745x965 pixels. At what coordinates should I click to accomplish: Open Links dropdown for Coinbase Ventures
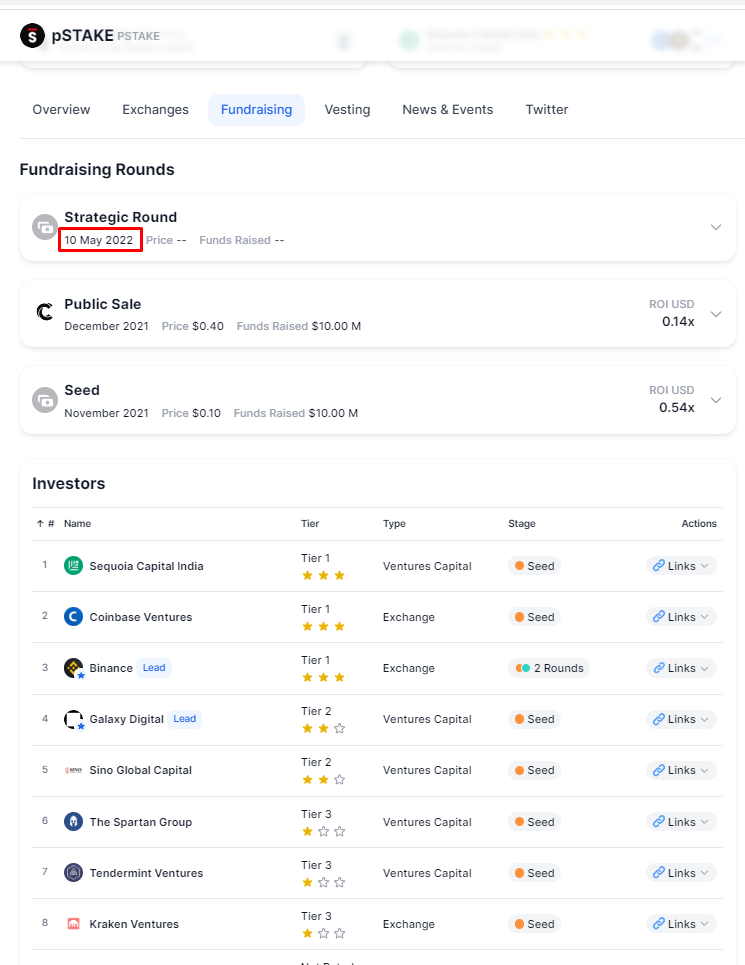(x=681, y=617)
